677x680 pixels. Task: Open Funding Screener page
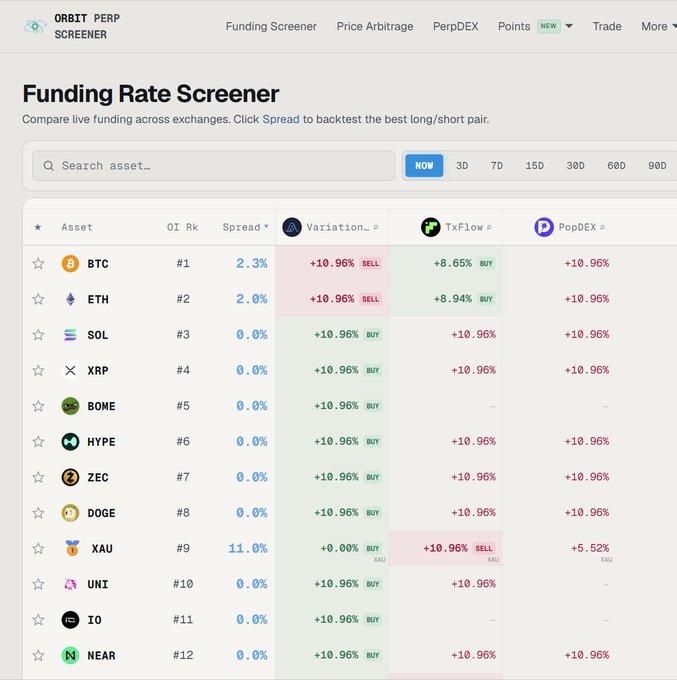(x=271, y=26)
